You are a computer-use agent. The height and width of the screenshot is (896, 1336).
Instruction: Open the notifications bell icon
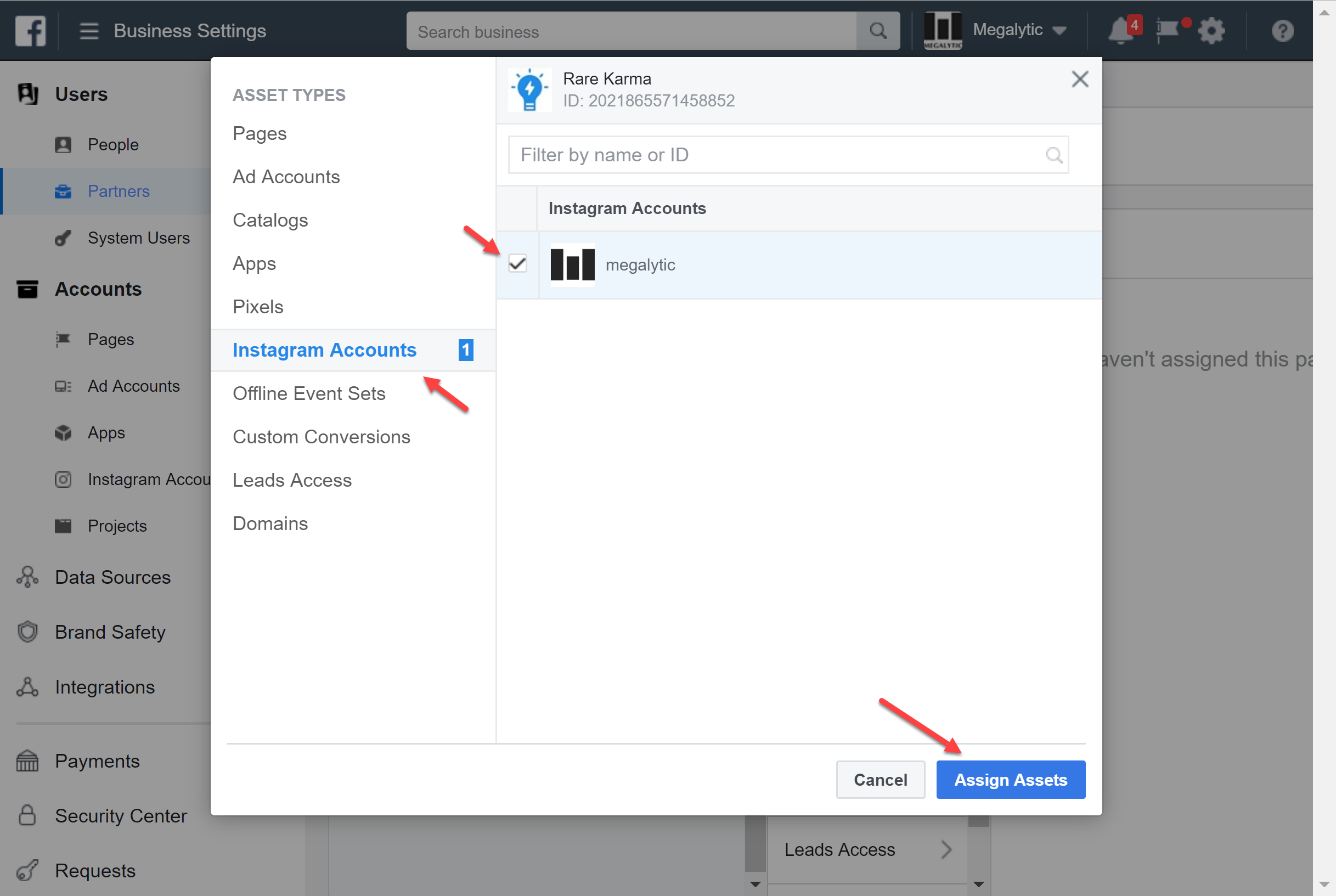pyautogui.click(x=1120, y=31)
